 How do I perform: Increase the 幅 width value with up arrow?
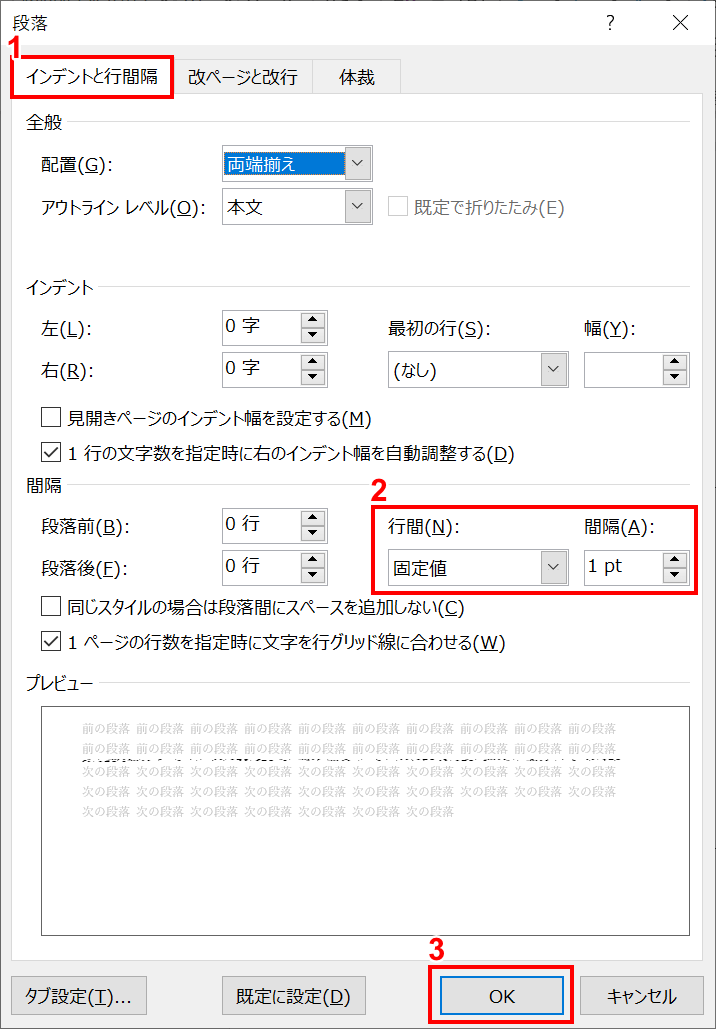coord(675,362)
